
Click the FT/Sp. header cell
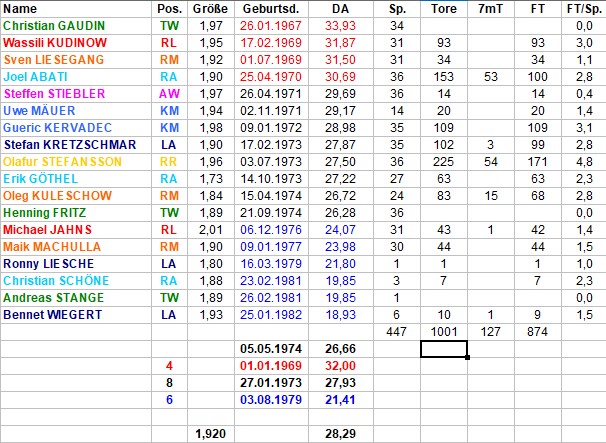pyautogui.click(x=582, y=8)
